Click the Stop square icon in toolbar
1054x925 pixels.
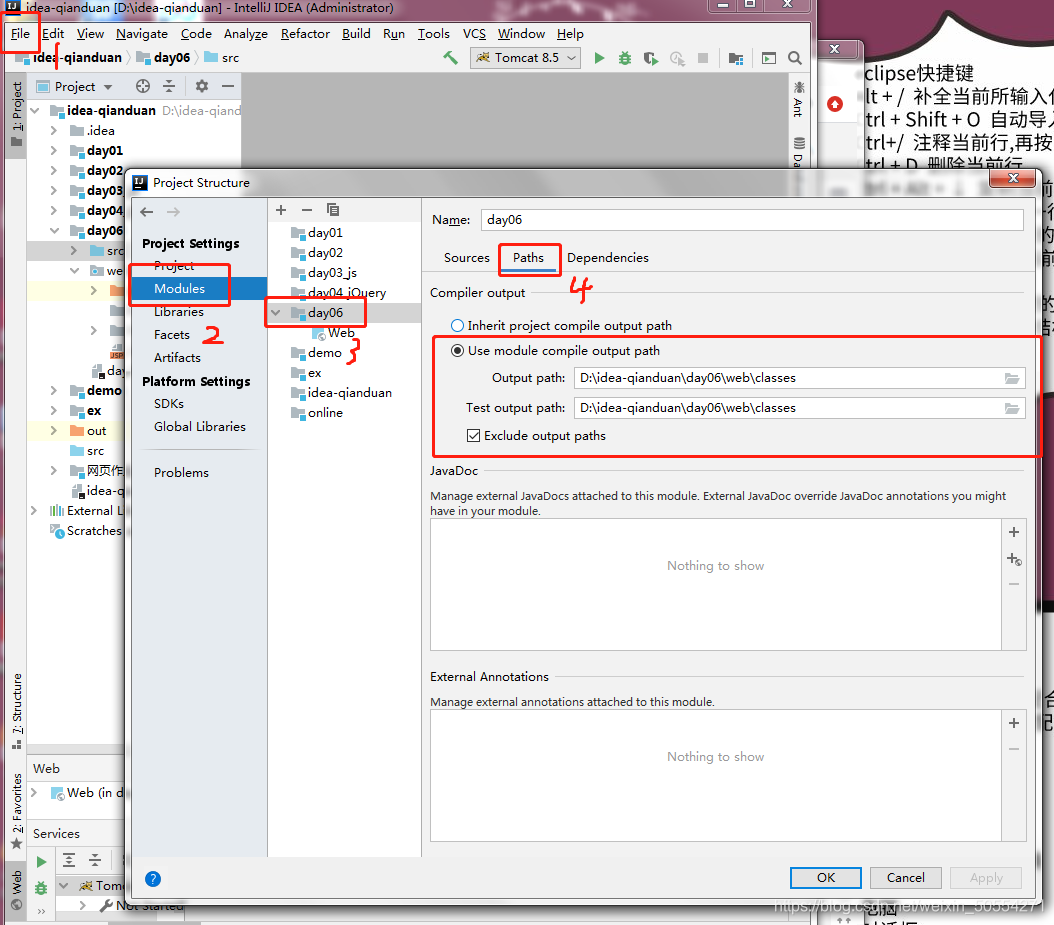tap(702, 58)
